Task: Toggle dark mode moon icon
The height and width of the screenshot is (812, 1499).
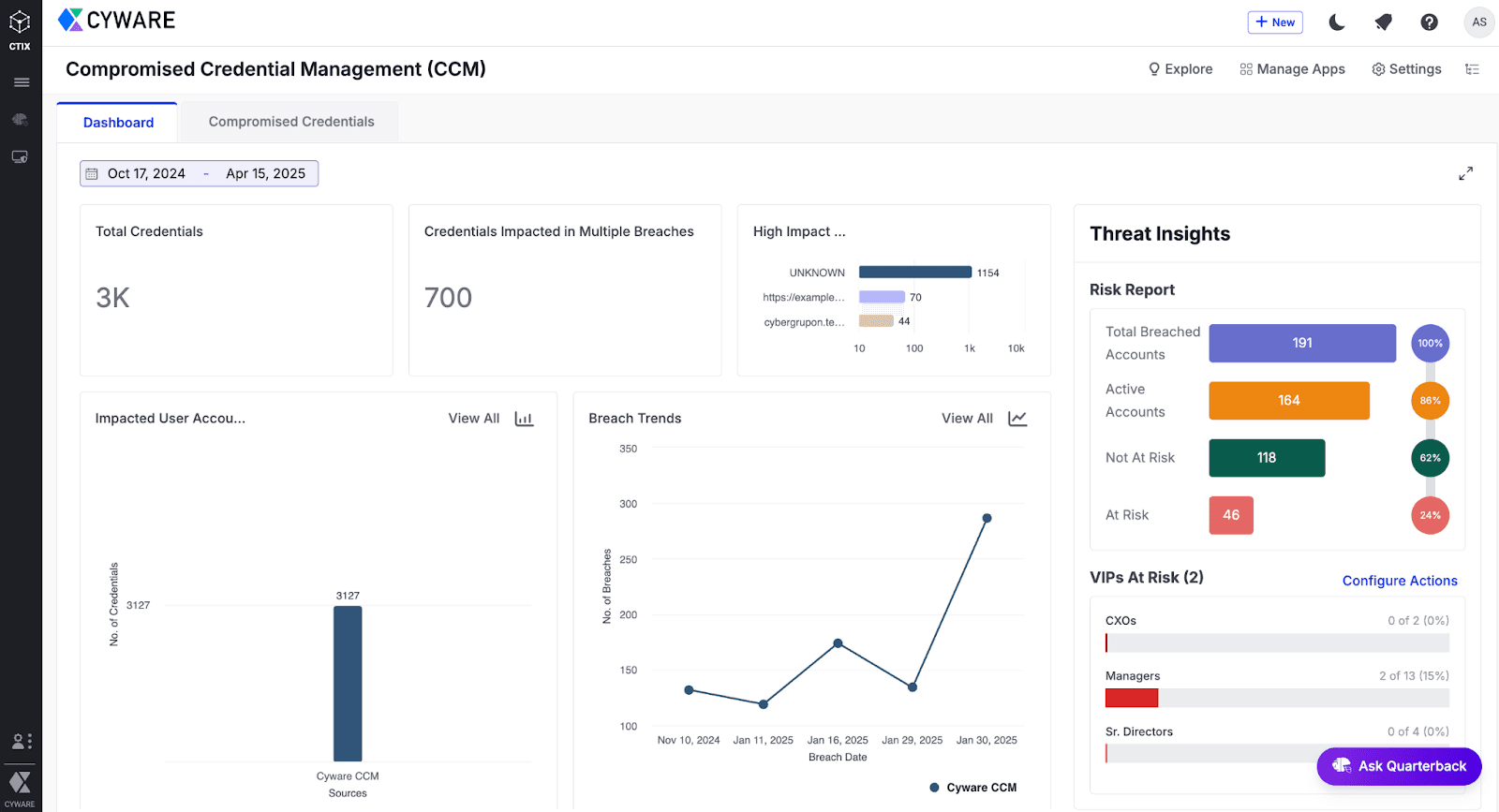Action: click(x=1337, y=22)
